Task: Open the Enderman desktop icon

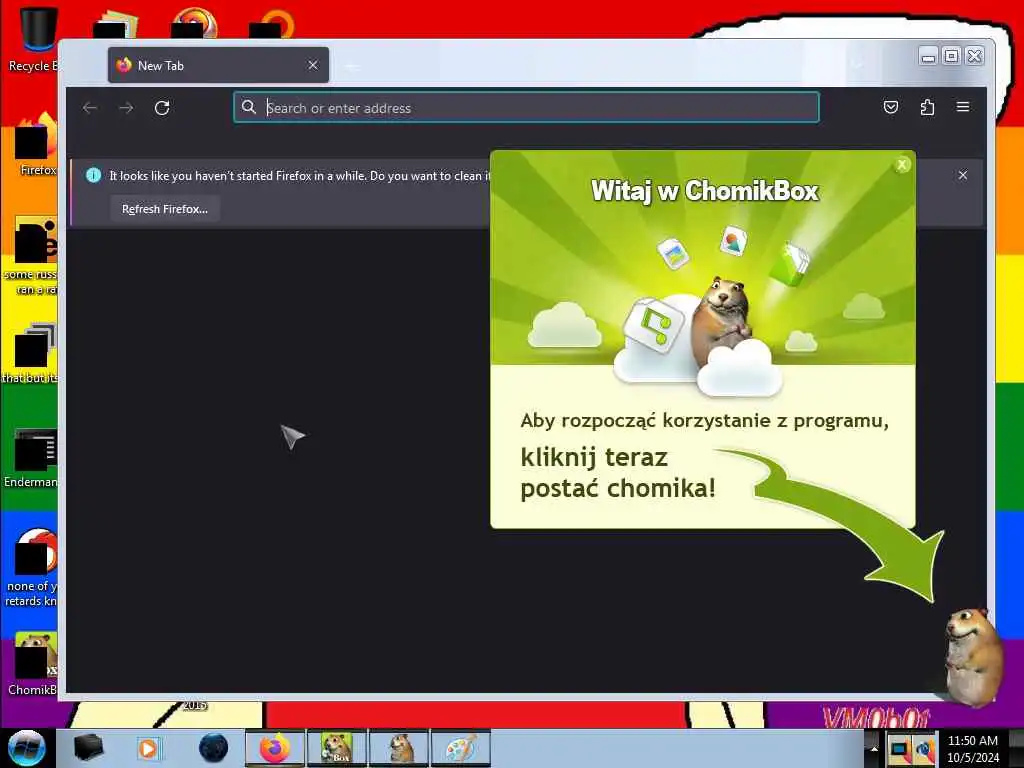Action: click(x=31, y=457)
